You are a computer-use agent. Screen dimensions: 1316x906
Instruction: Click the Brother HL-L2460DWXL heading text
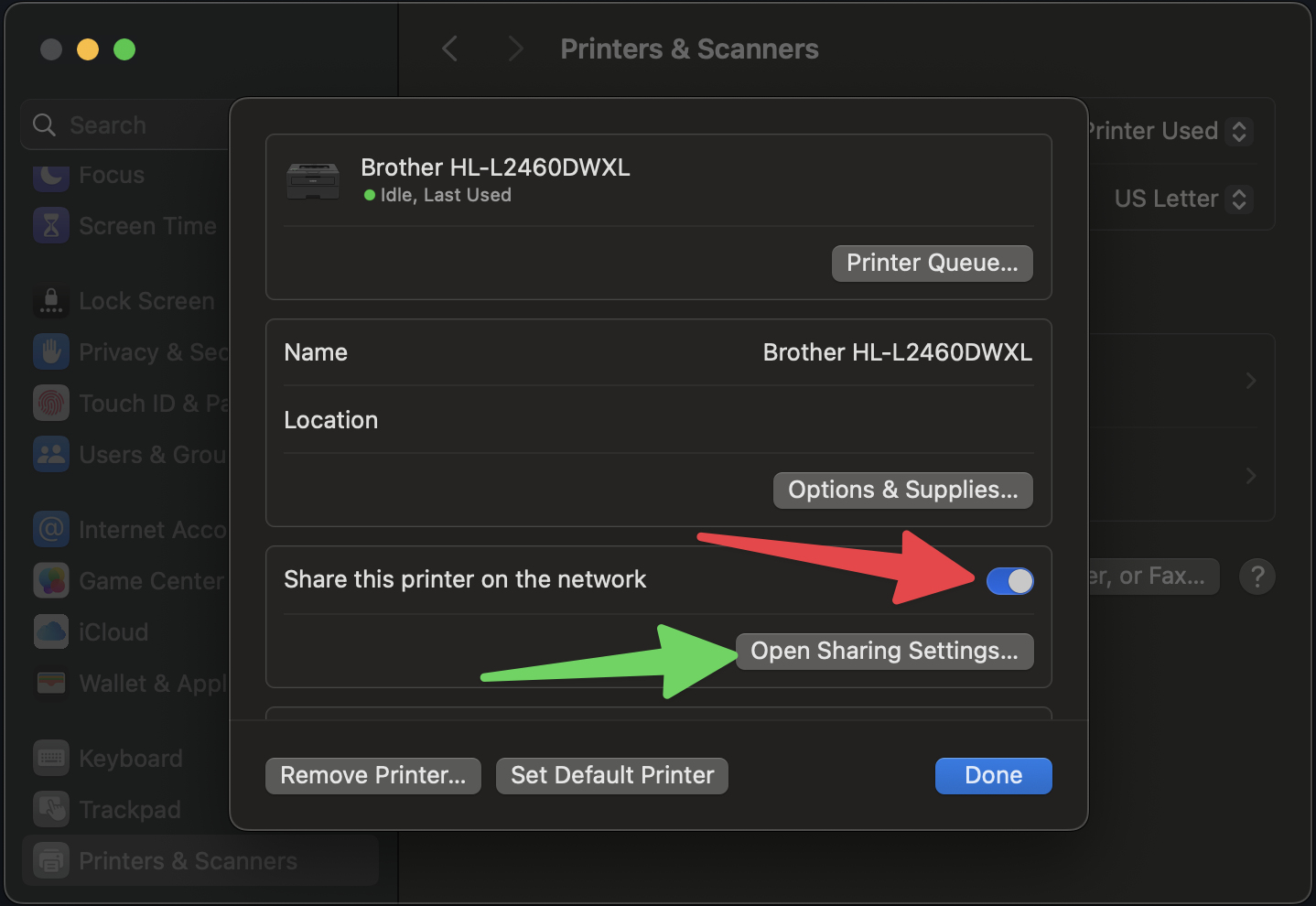495,167
